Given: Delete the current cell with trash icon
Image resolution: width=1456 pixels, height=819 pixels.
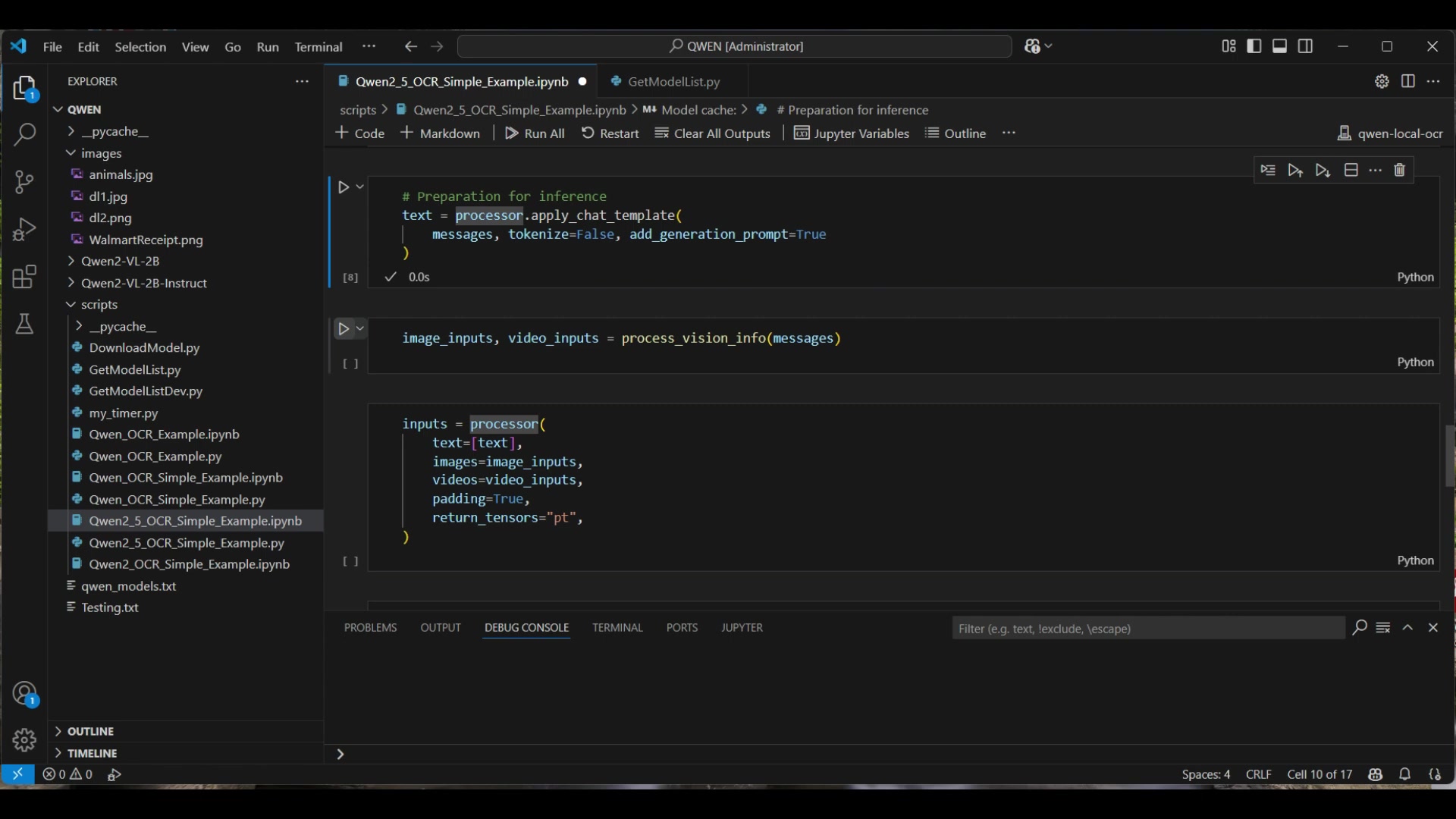Looking at the screenshot, I should point(1400,171).
